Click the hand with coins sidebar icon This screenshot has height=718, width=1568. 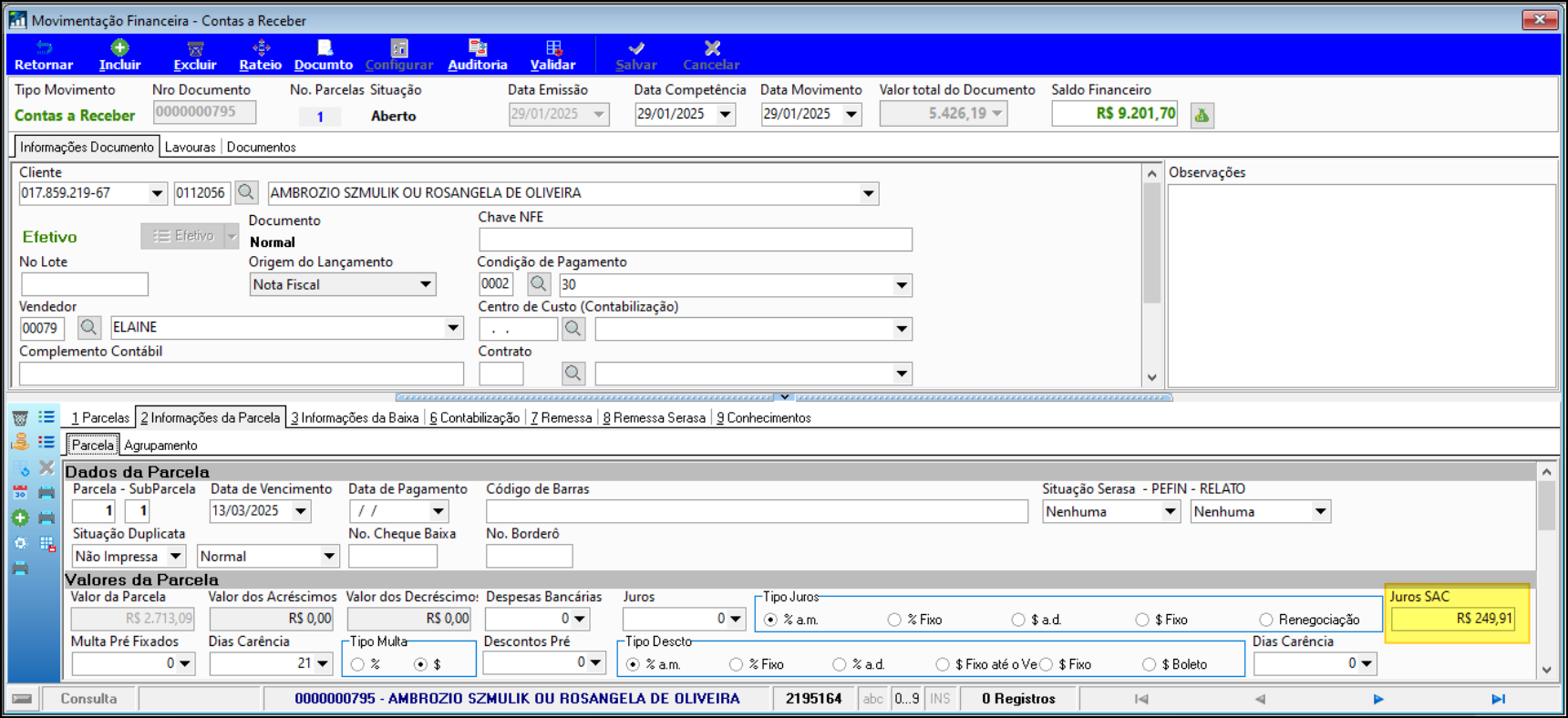pyautogui.click(x=20, y=442)
